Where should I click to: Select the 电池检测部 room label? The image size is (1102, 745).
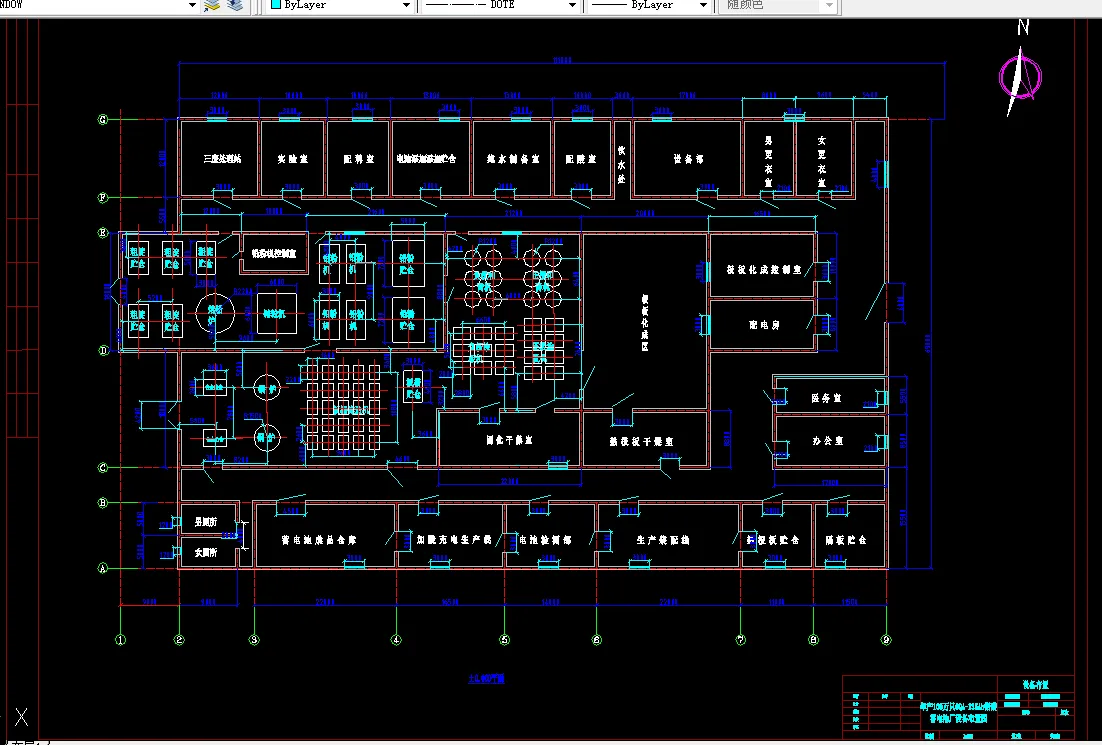click(x=545, y=540)
